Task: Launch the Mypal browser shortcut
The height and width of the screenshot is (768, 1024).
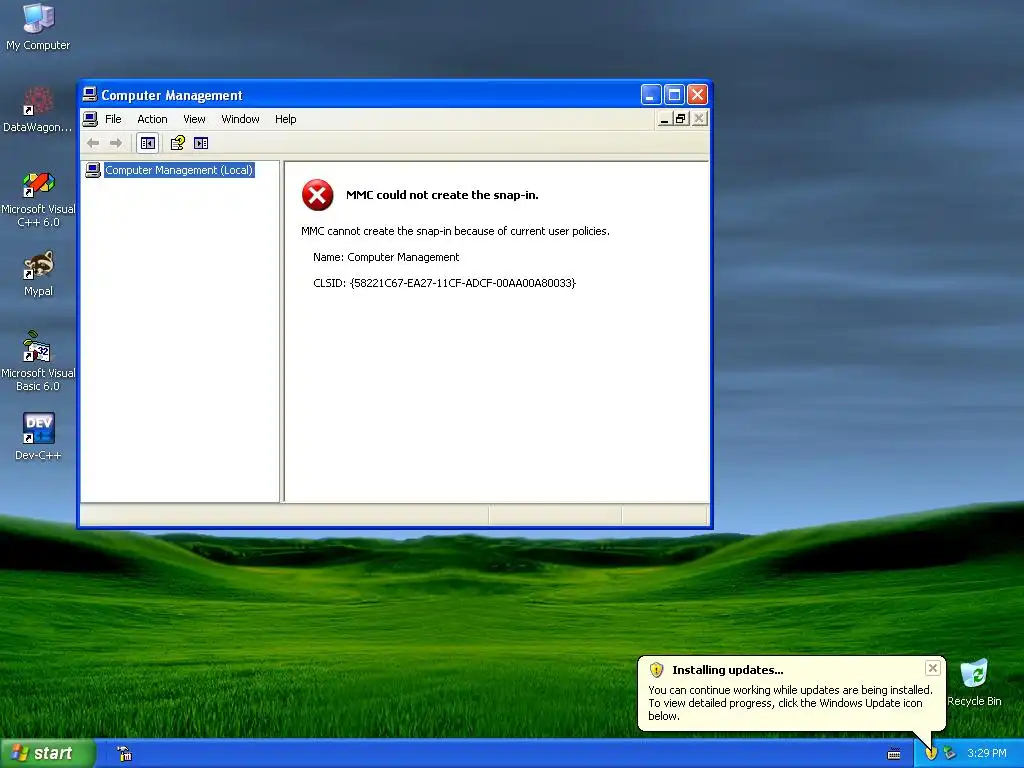Action: click(x=38, y=274)
